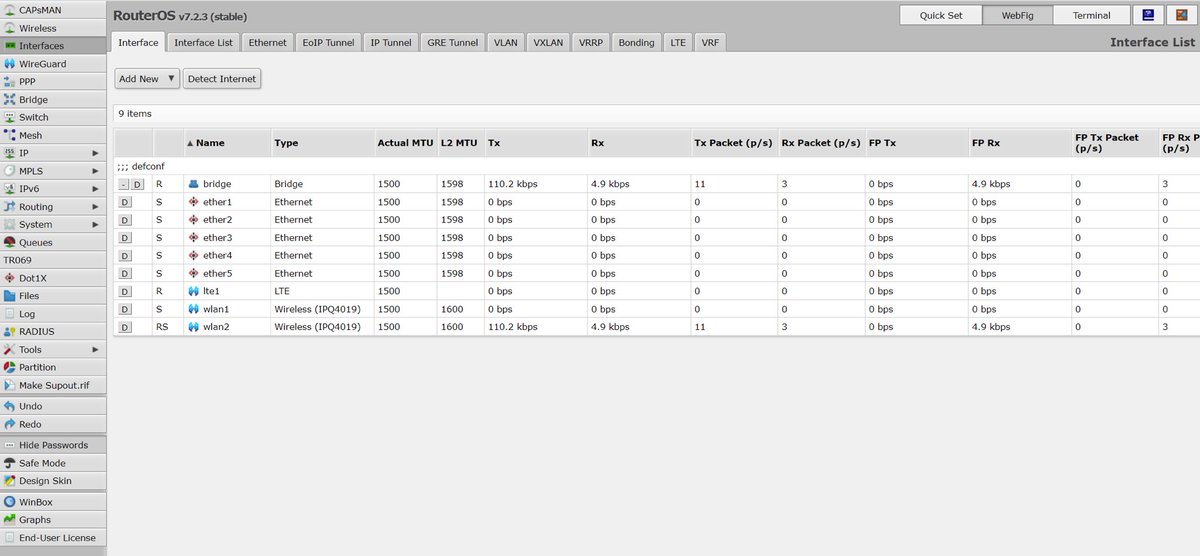Enable Safe Mode
Screen dimensions: 1200x556
53,463
